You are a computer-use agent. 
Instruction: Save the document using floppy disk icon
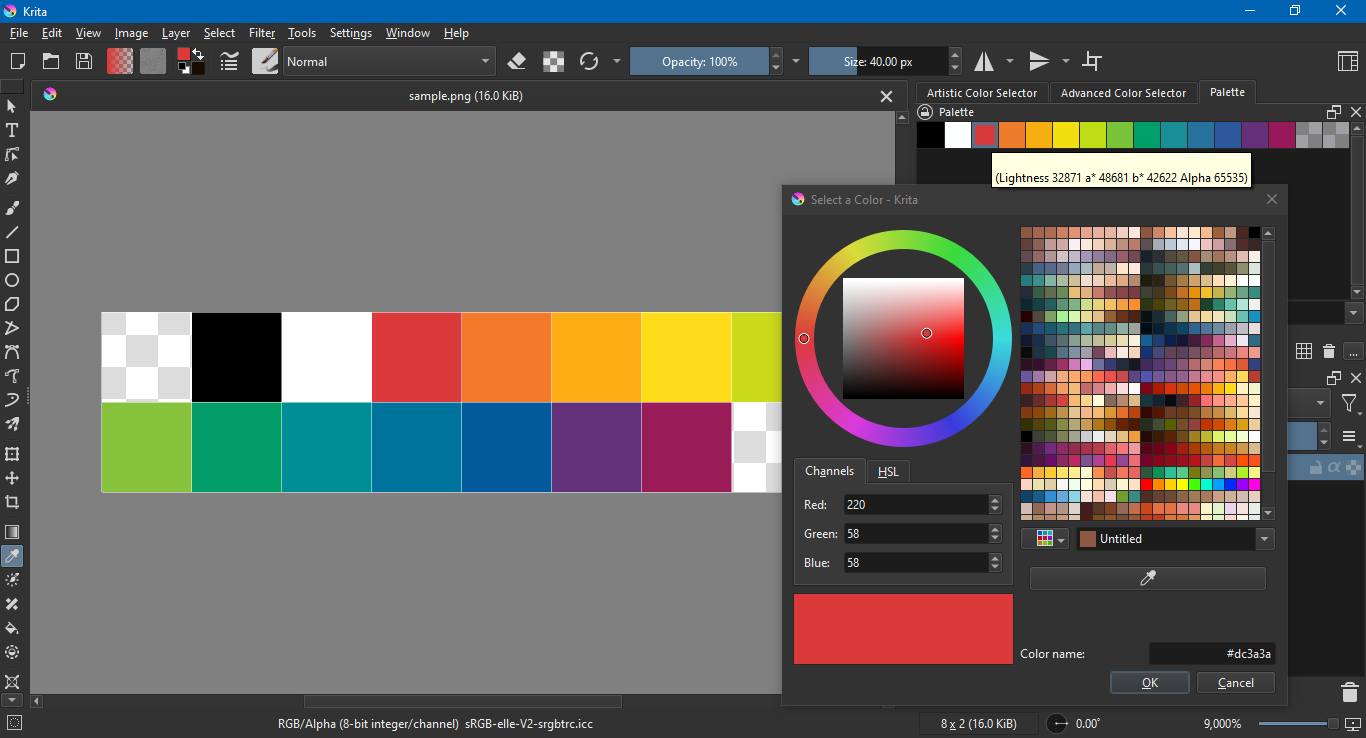tap(84, 61)
